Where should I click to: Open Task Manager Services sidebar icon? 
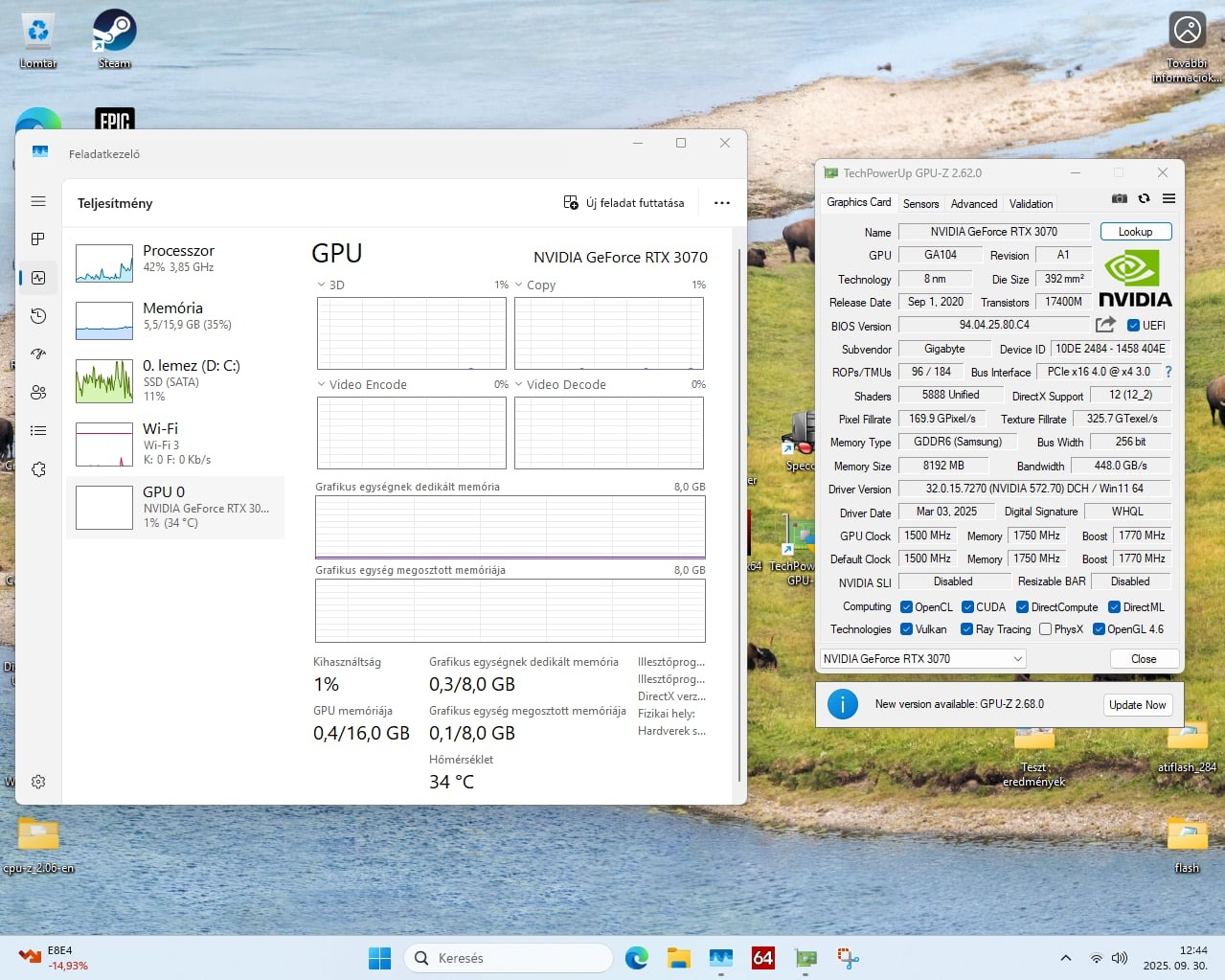tap(38, 469)
